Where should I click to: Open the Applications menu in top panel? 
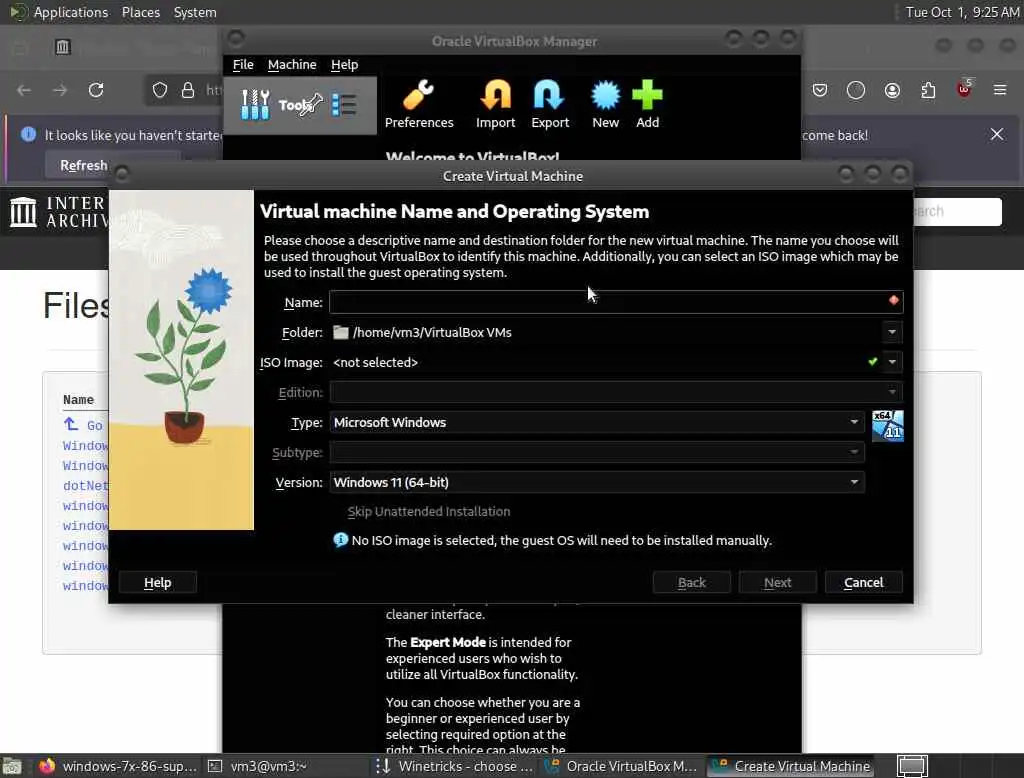71,12
